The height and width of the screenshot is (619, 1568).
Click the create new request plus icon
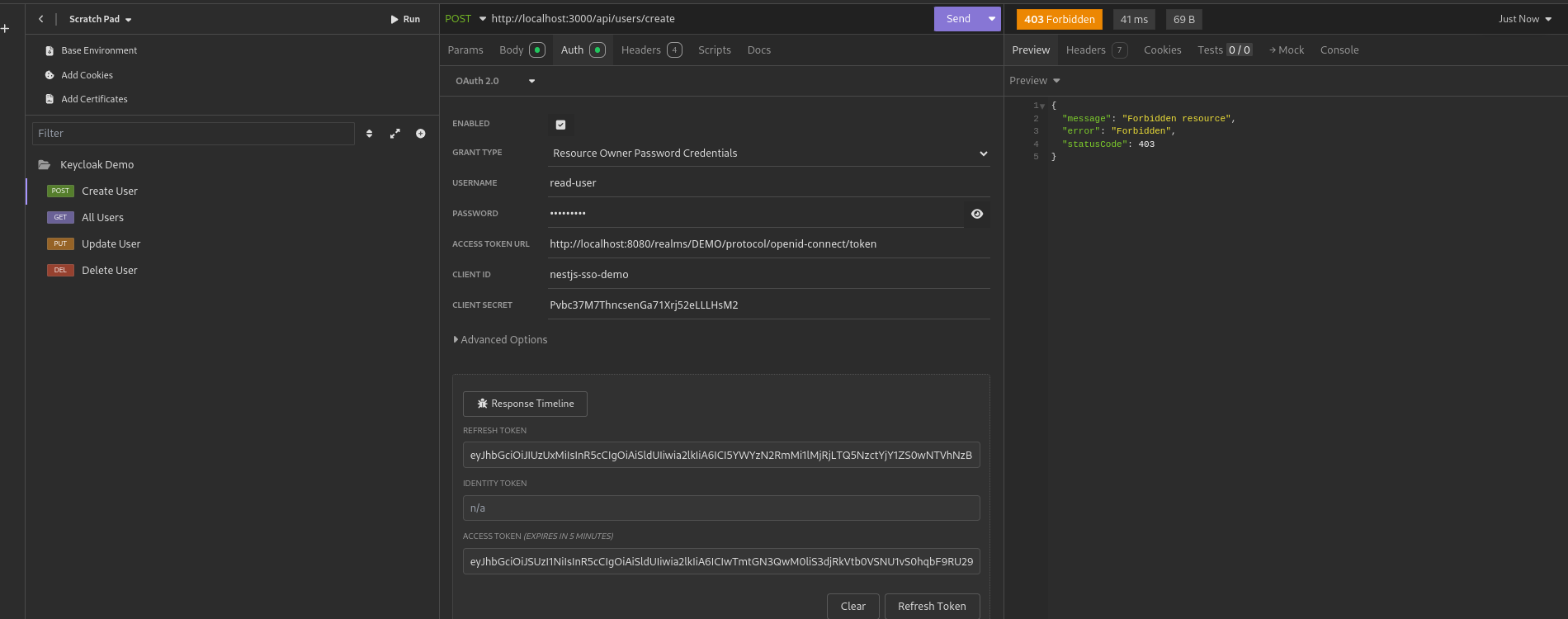tap(421, 134)
